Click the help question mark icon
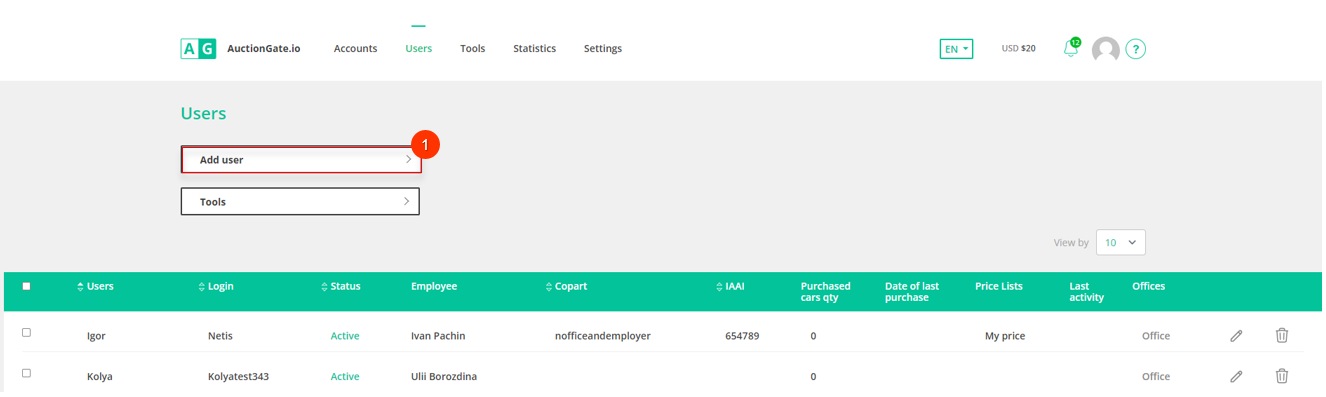This screenshot has width=1326, height=397. point(1135,49)
